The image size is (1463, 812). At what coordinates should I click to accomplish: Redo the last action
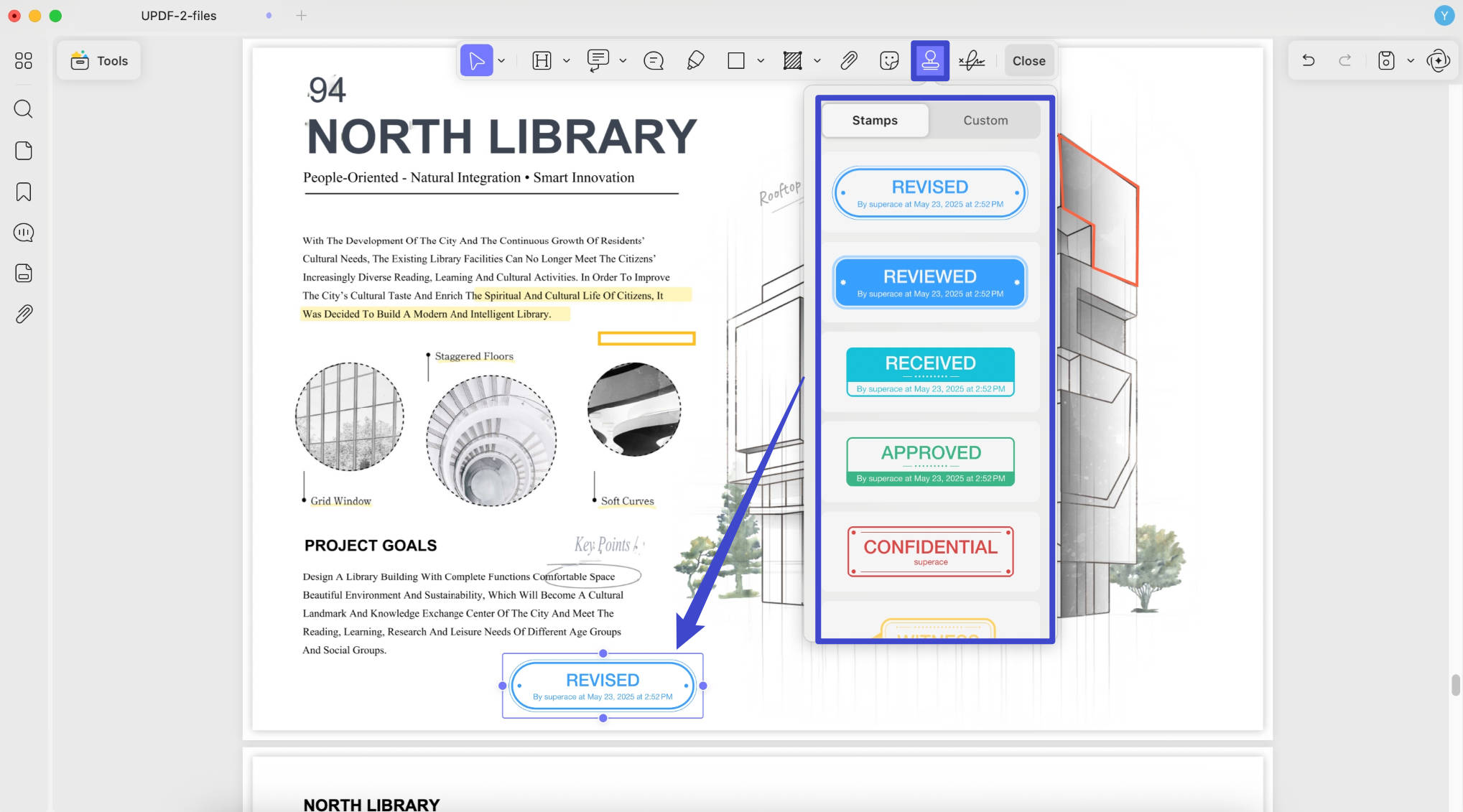coord(1345,61)
